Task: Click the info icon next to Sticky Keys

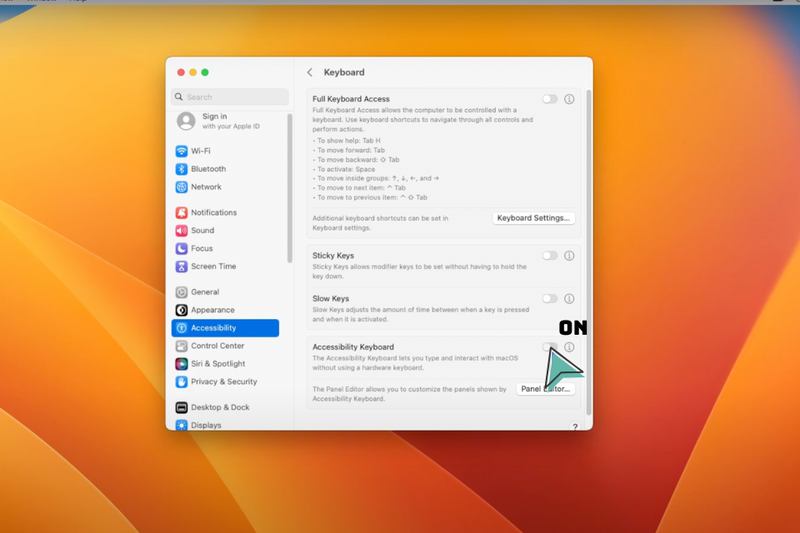Action: point(569,256)
